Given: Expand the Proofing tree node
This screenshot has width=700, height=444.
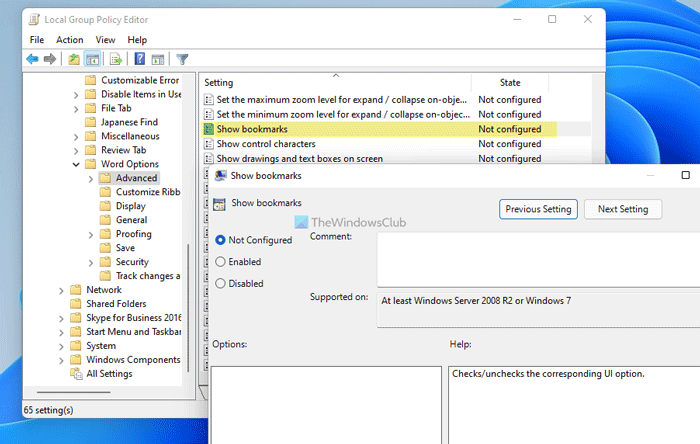Looking at the screenshot, I should click(x=91, y=235).
